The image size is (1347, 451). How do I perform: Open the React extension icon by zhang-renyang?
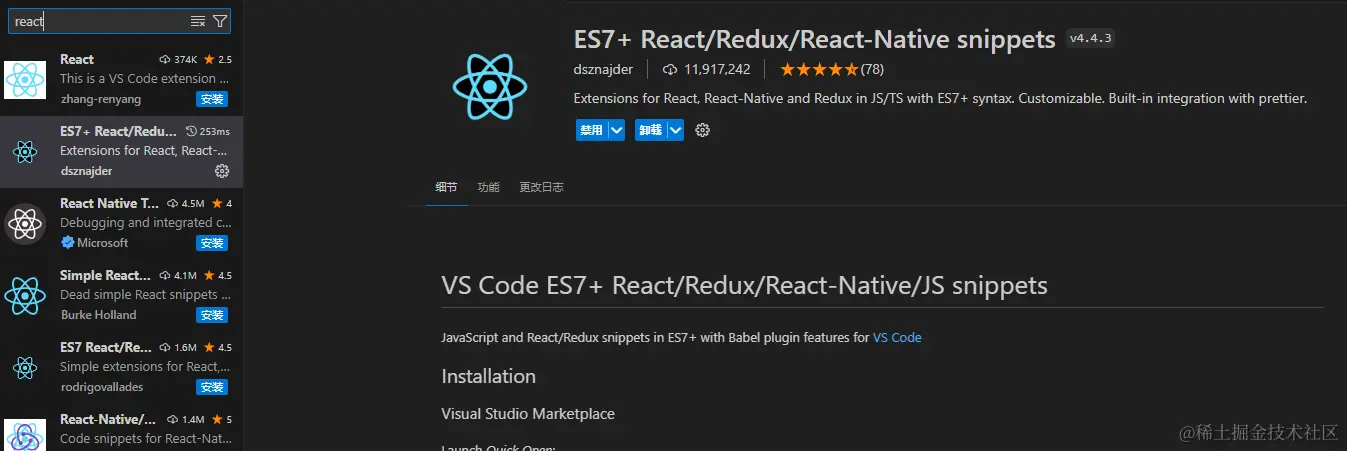pyautogui.click(x=25, y=80)
